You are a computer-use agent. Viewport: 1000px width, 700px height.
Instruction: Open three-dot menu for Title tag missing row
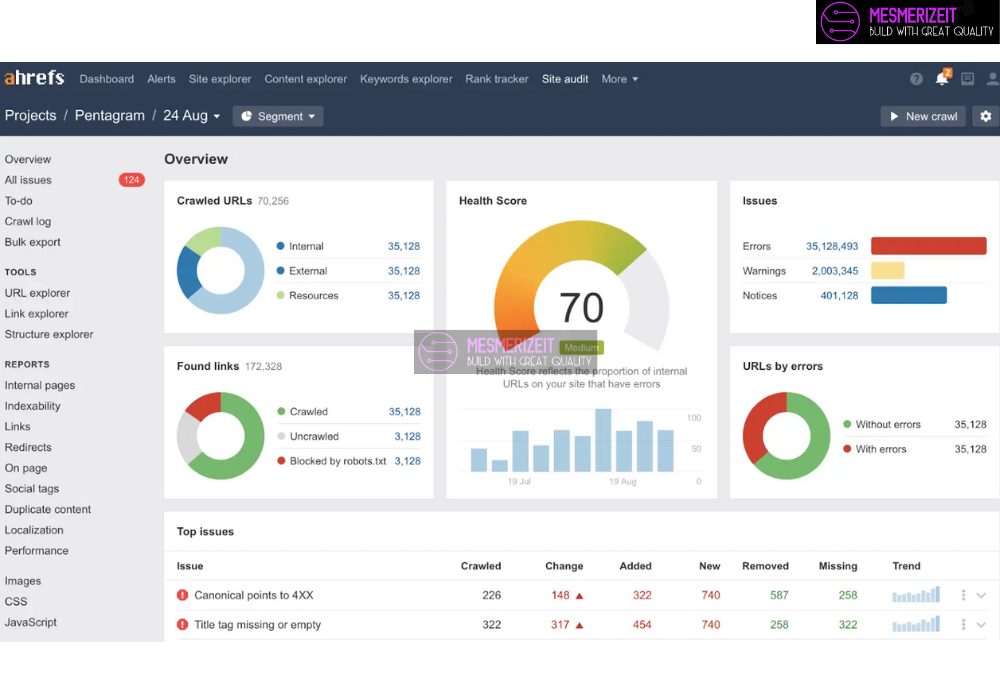pyautogui.click(x=963, y=625)
